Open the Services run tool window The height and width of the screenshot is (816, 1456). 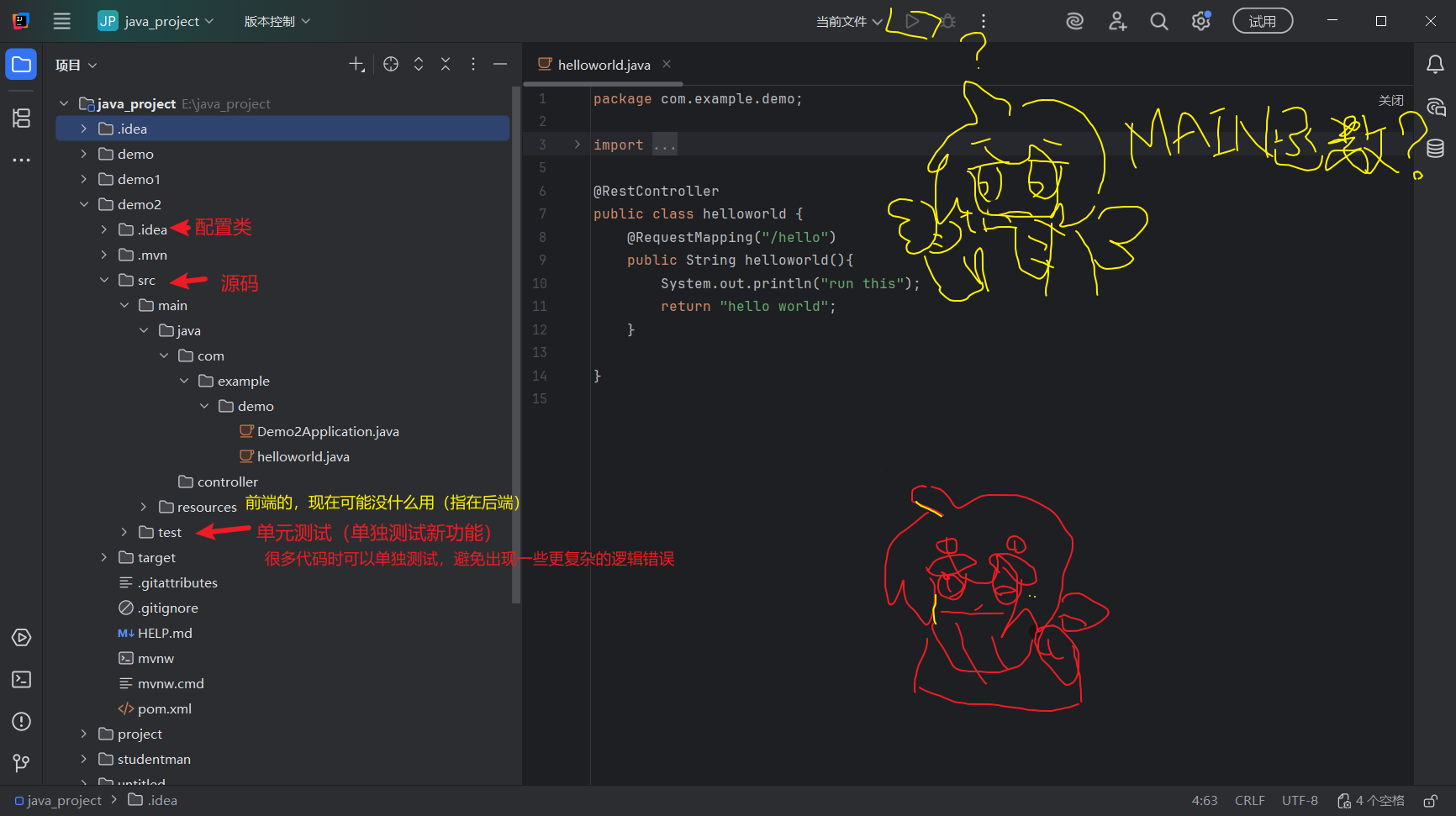click(21, 638)
